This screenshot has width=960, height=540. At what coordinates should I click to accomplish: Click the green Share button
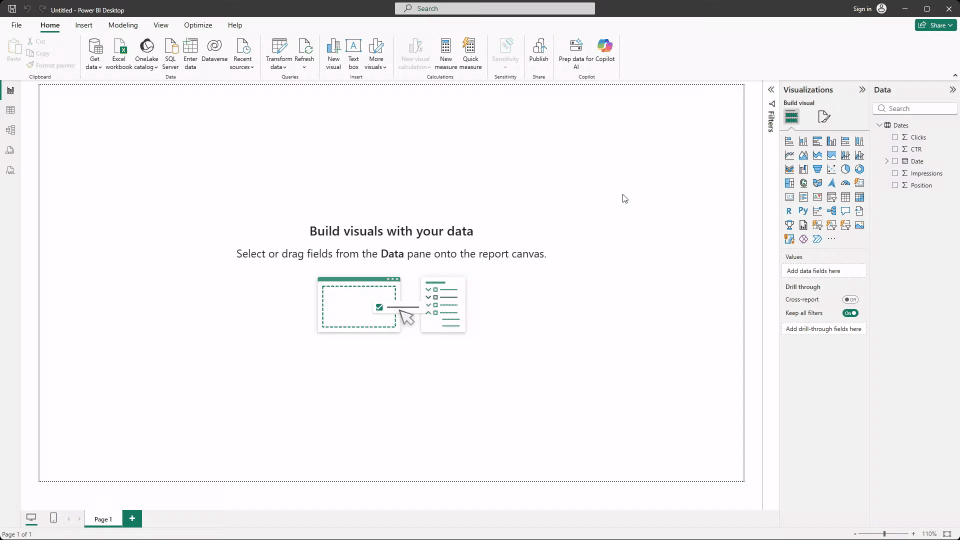[936, 25]
